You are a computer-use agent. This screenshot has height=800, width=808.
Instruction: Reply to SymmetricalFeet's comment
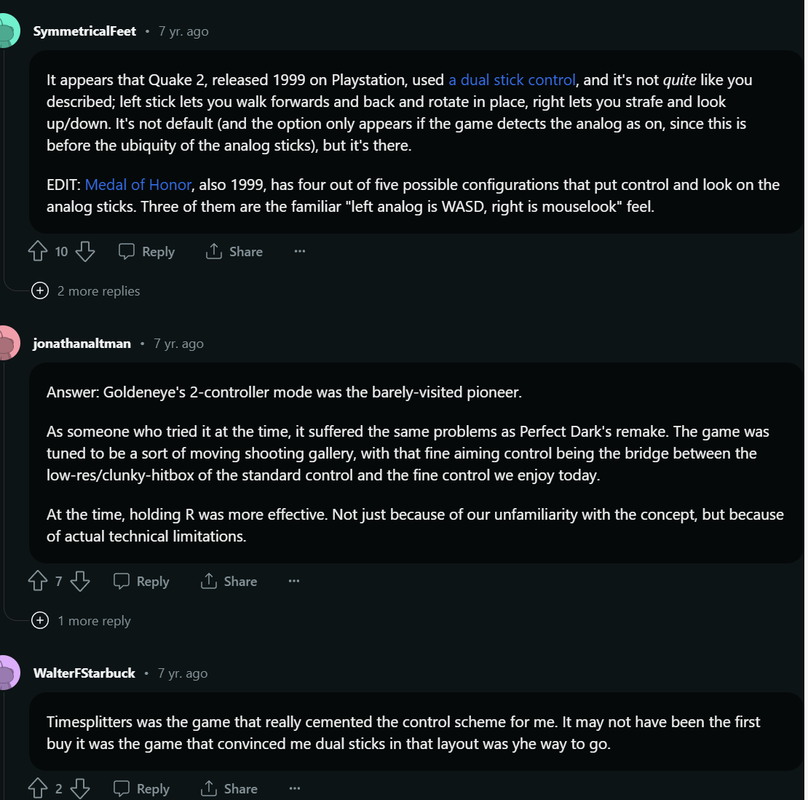click(x=146, y=252)
